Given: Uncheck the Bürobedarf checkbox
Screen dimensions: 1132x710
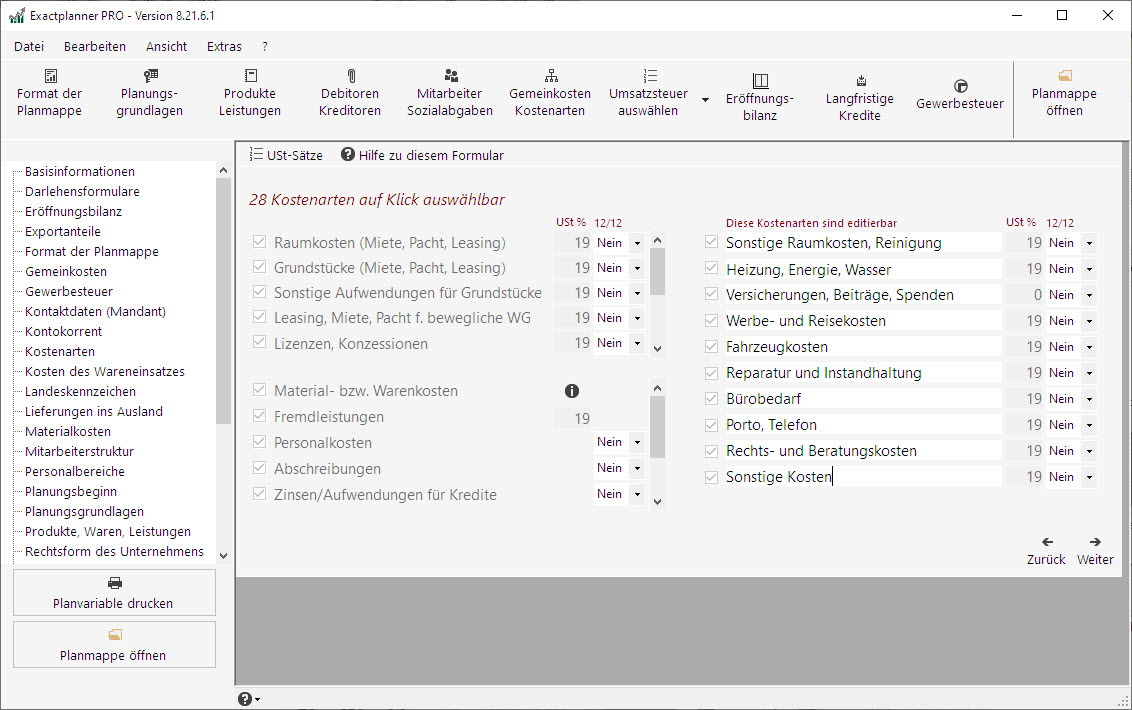Looking at the screenshot, I should point(712,399).
